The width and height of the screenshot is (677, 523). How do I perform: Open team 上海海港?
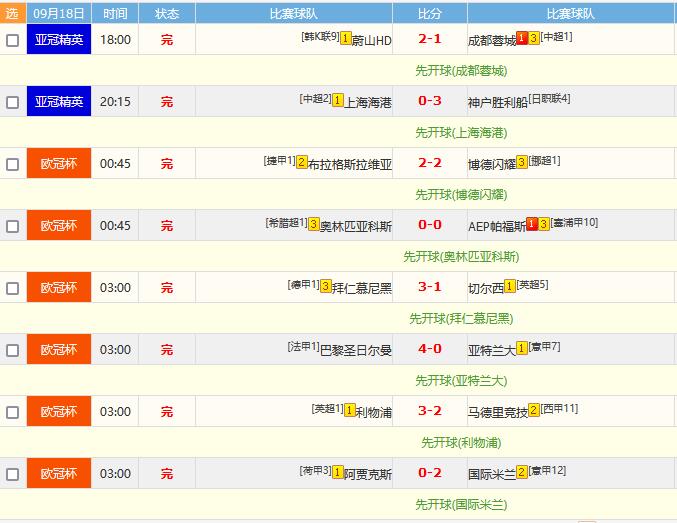pos(368,103)
